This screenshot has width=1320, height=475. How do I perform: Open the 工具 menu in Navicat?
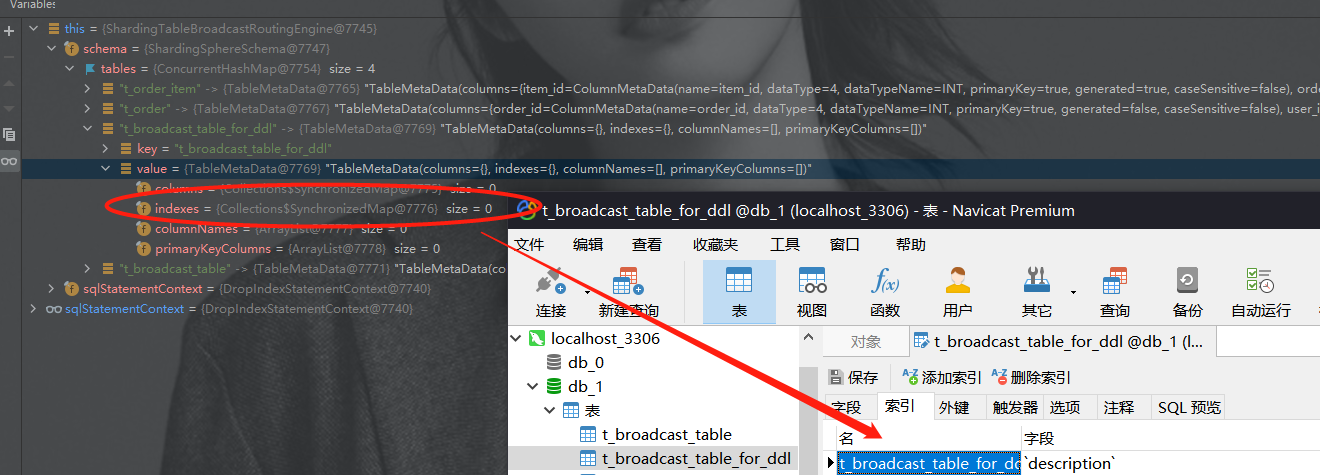point(785,244)
